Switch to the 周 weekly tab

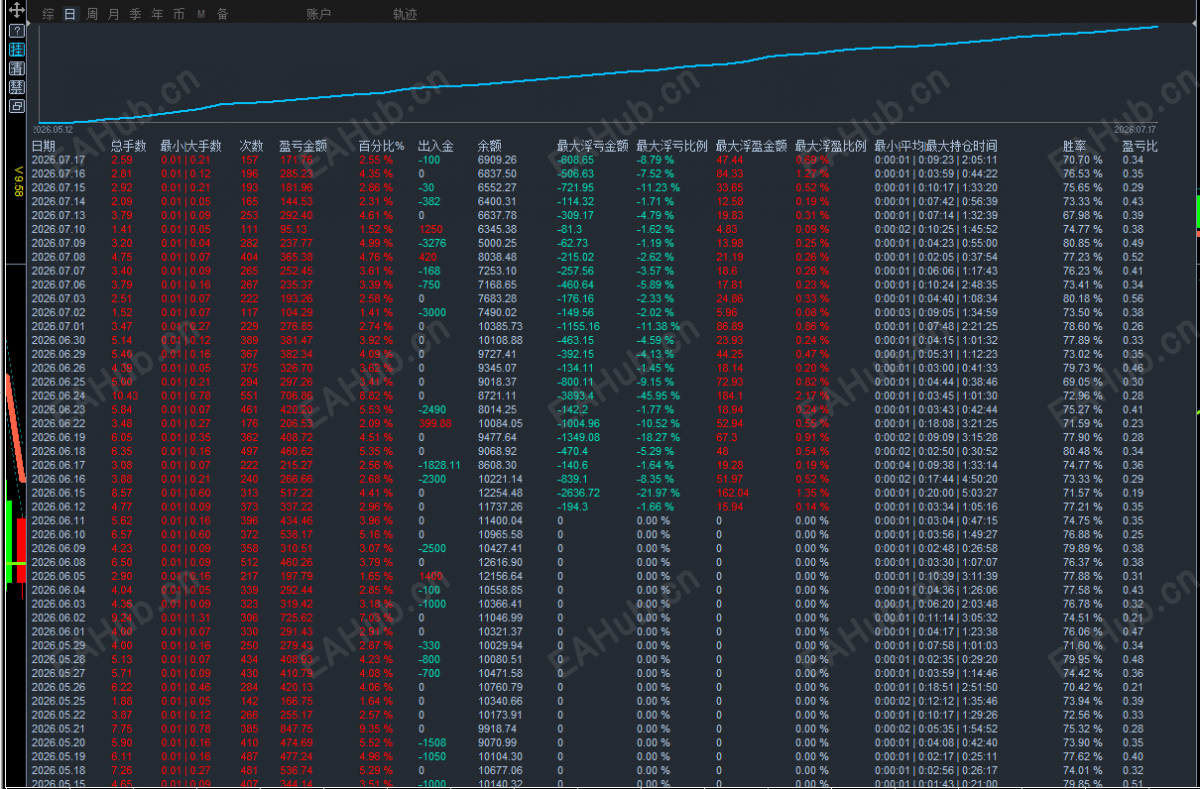(x=92, y=14)
